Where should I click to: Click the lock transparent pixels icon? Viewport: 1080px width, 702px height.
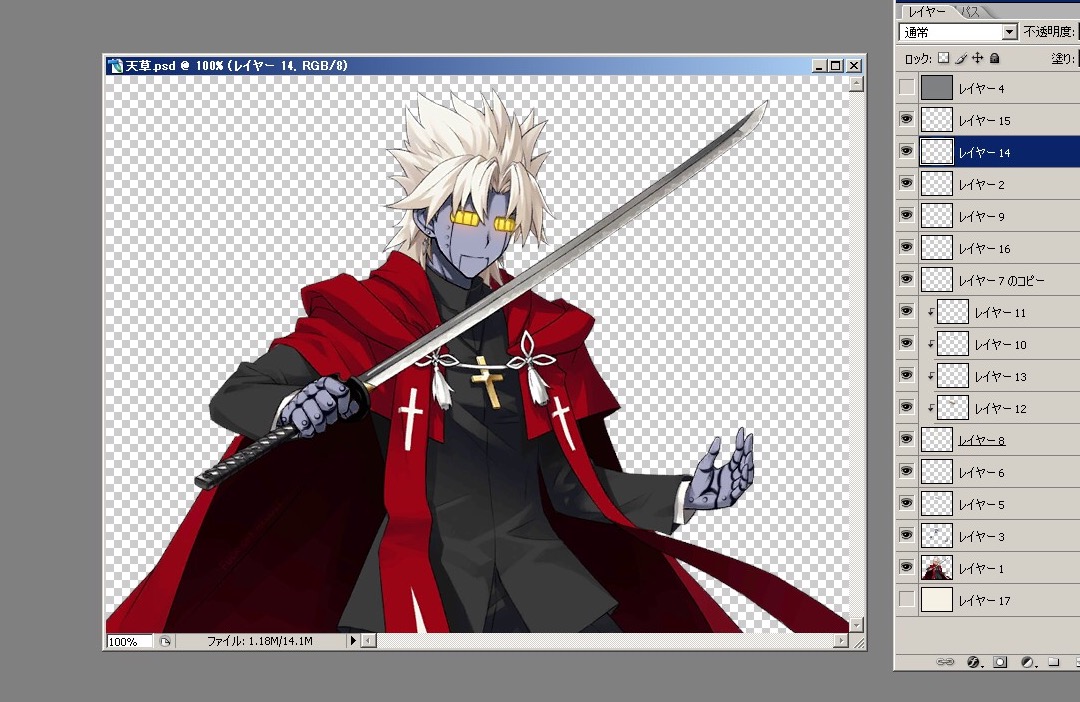pyautogui.click(x=943, y=59)
